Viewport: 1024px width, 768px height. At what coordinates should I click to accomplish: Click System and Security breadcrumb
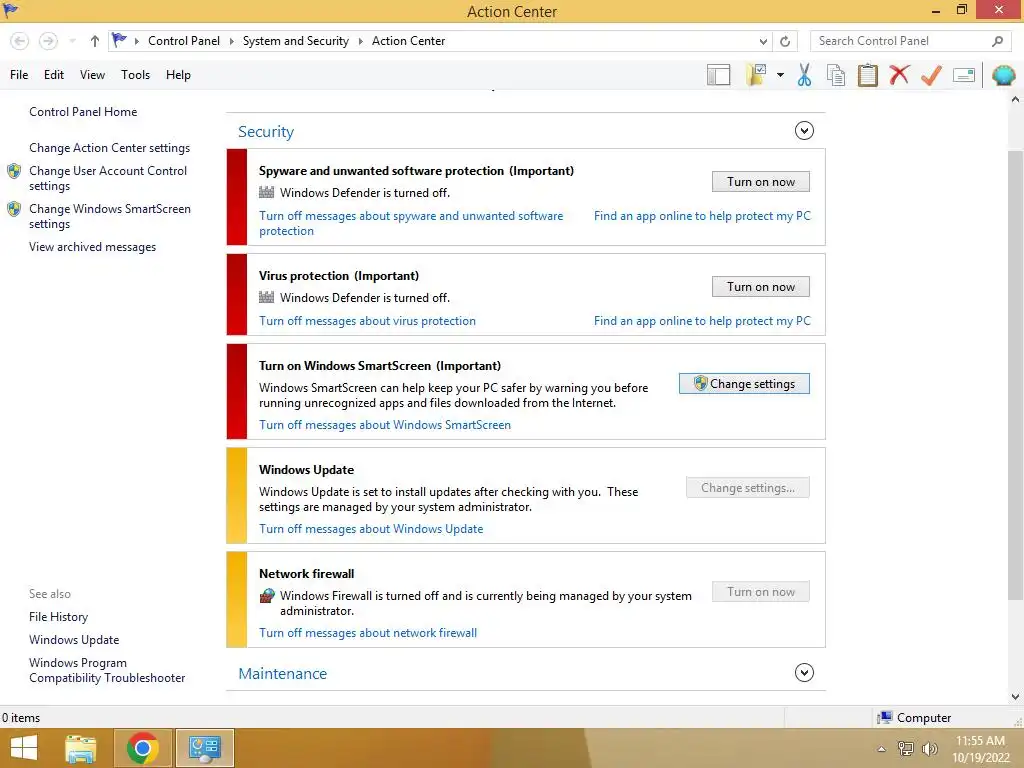click(x=296, y=41)
